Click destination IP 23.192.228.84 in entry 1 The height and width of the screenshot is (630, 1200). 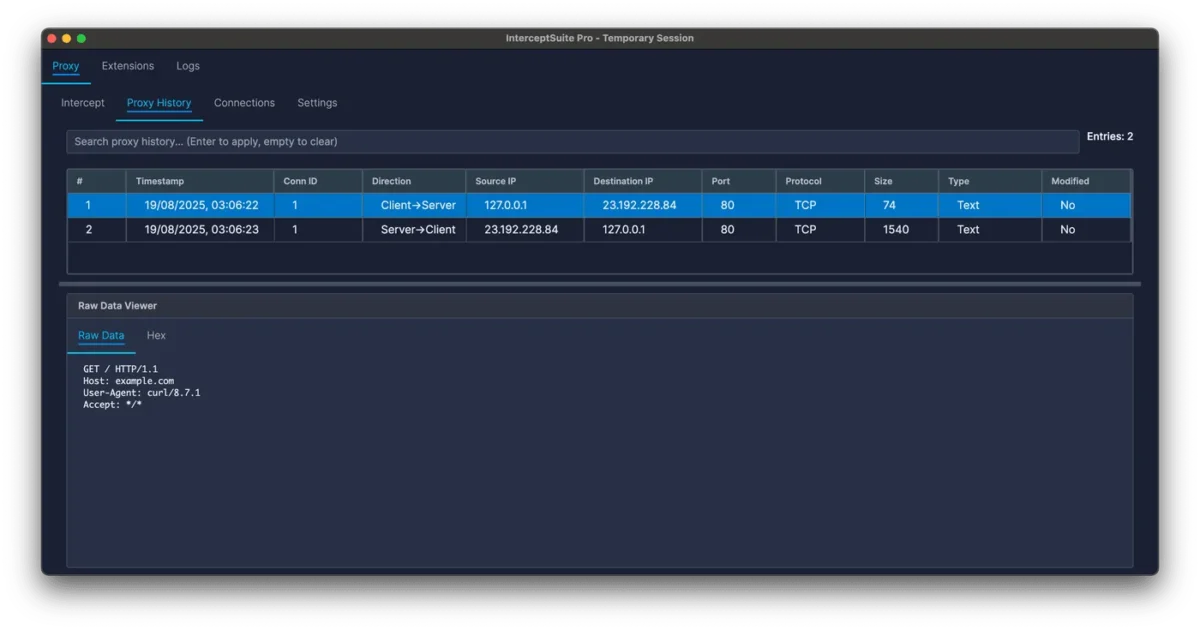pyautogui.click(x=639, y=205)
